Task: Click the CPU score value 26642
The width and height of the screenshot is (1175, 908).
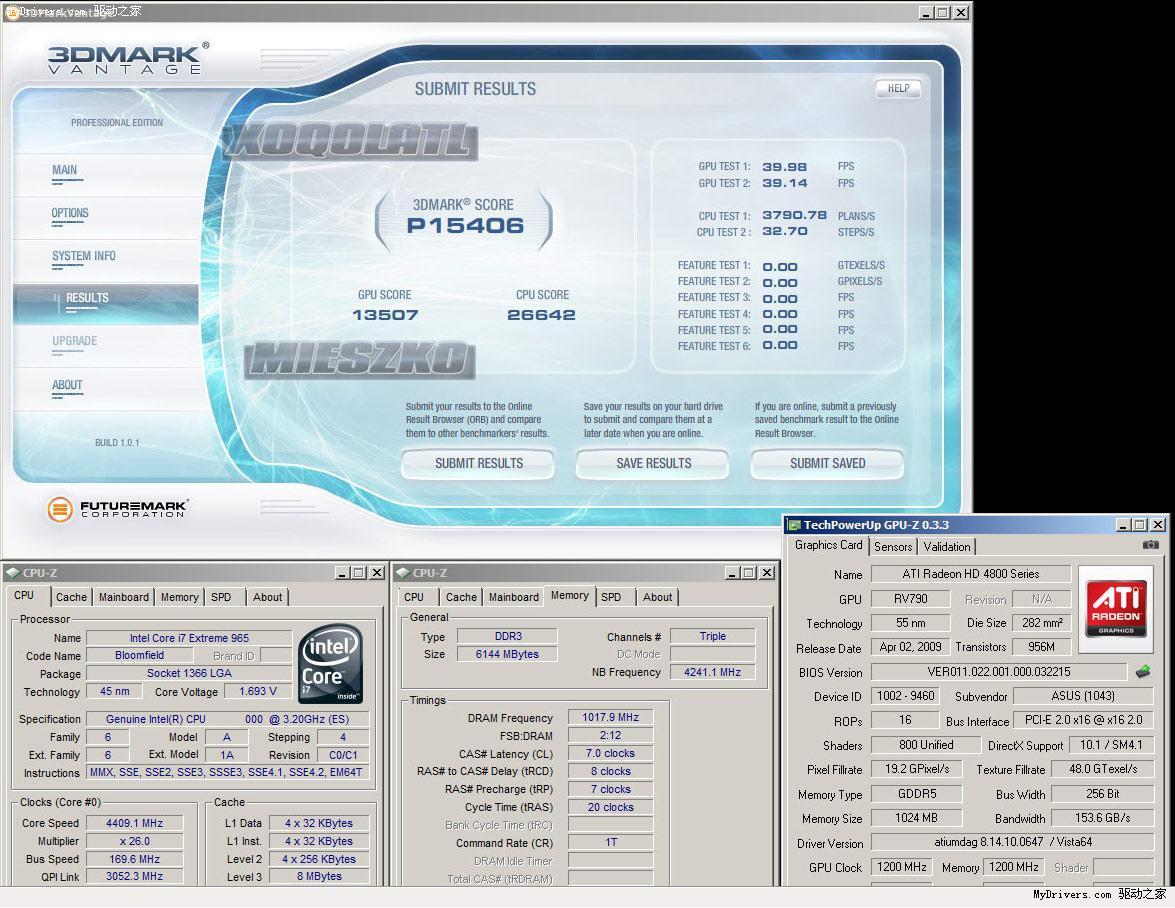Action: click(541, 315)
